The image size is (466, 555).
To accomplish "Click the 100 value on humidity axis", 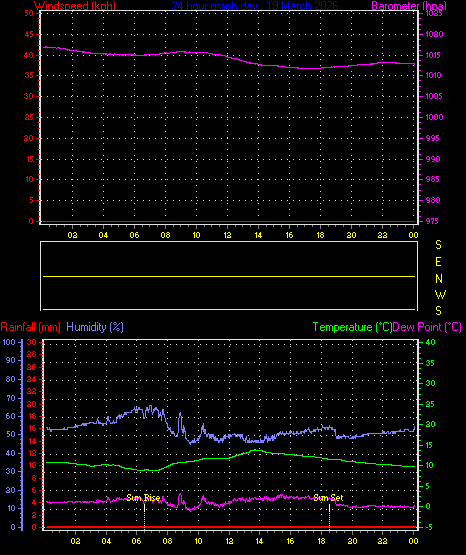I will 9,342.
